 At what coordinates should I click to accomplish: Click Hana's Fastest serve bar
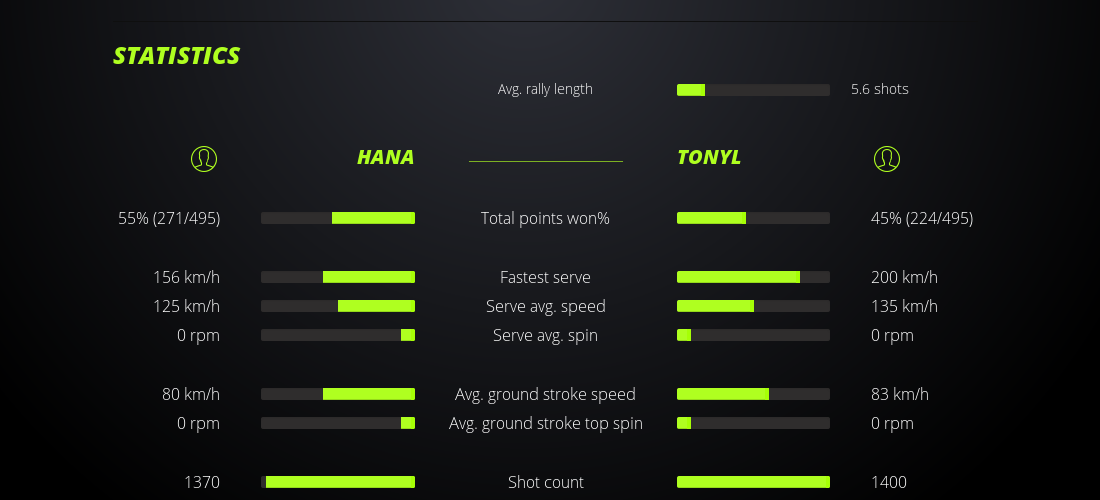tap(338, 277)
